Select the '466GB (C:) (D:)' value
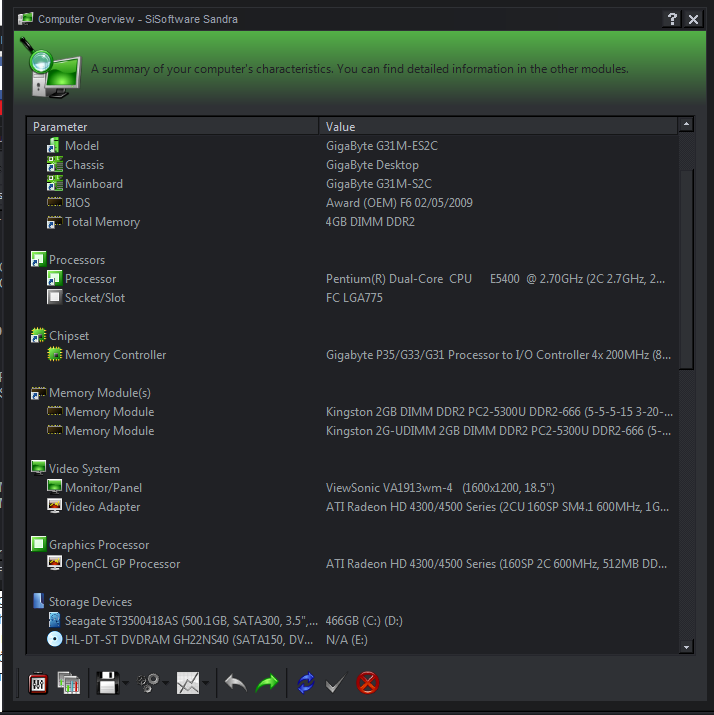This screenshot has height=715, width=714. point(364,620)
